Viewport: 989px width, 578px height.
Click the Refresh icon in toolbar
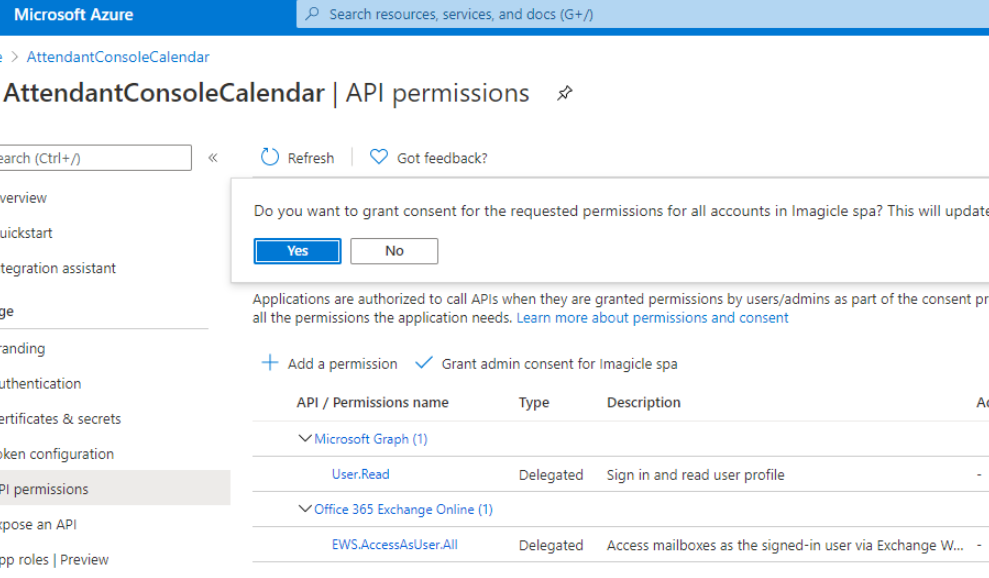270,158
